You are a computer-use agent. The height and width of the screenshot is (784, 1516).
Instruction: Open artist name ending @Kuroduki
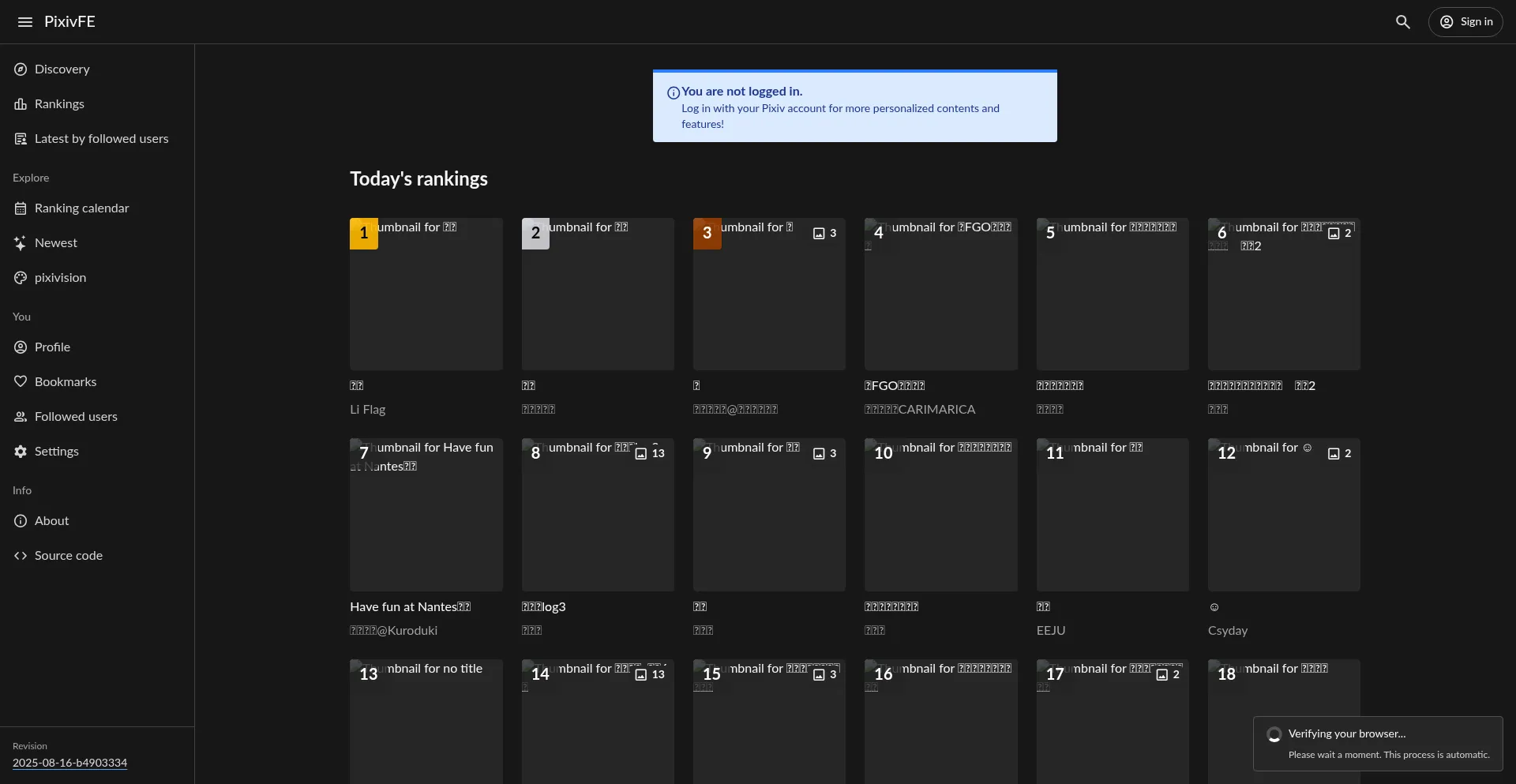pos(393,631)
